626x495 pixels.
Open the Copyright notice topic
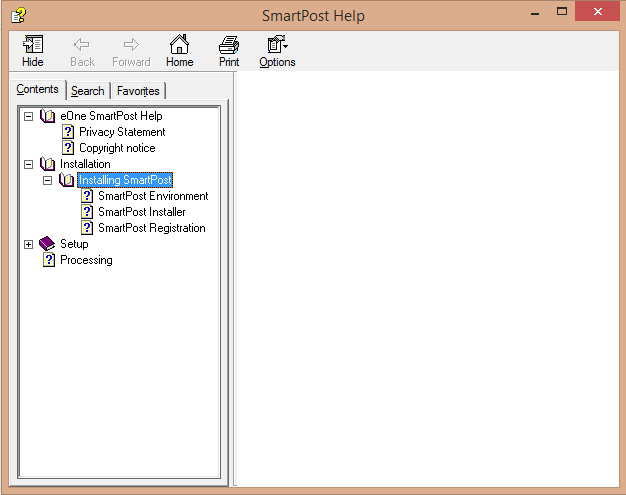click(x=117, y=148)
